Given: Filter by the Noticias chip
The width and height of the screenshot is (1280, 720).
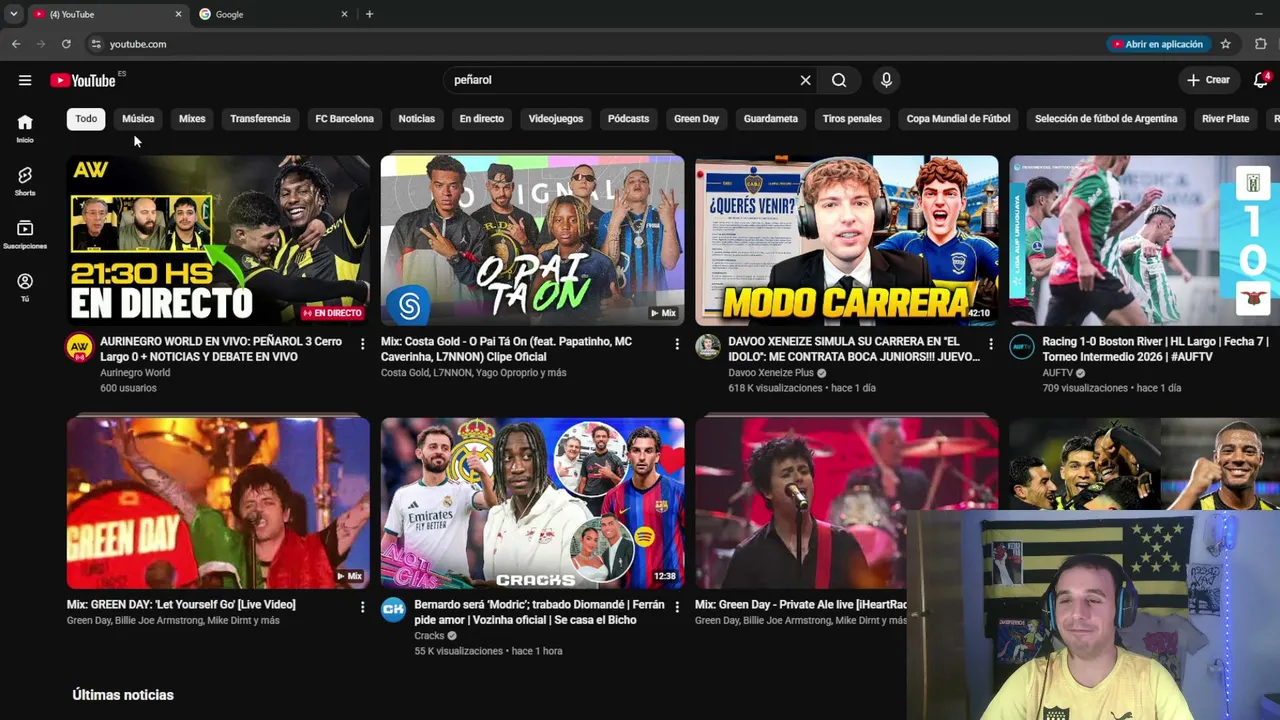Looking at the screenshot, I should [x=417, y=119].
